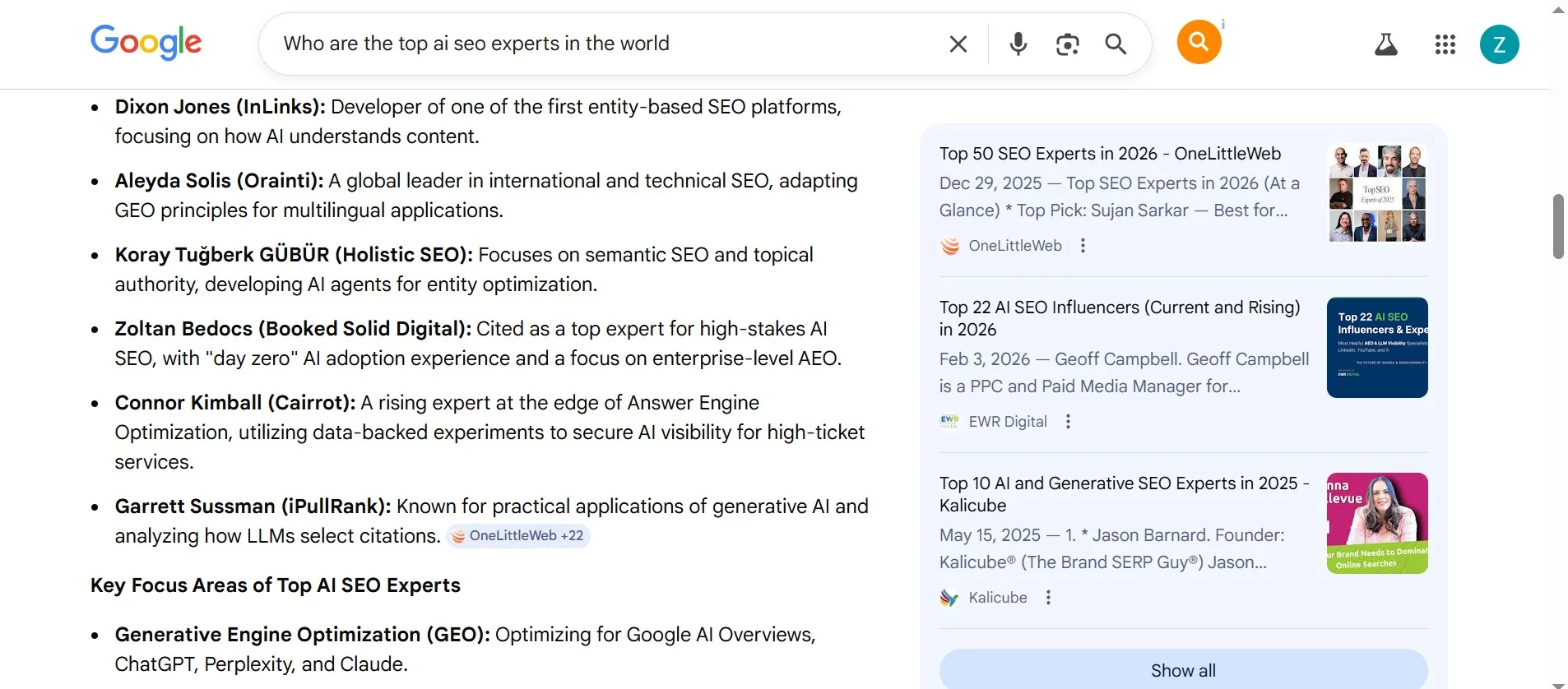Open the Top SEO experts thumbnail
Image resolution: width=1568 pixels, height=689 pixels.
tap(1377, 193)
